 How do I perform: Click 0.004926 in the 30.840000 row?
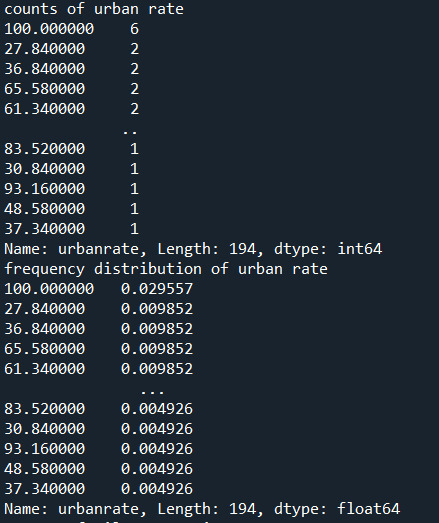(x=157, y=429)
